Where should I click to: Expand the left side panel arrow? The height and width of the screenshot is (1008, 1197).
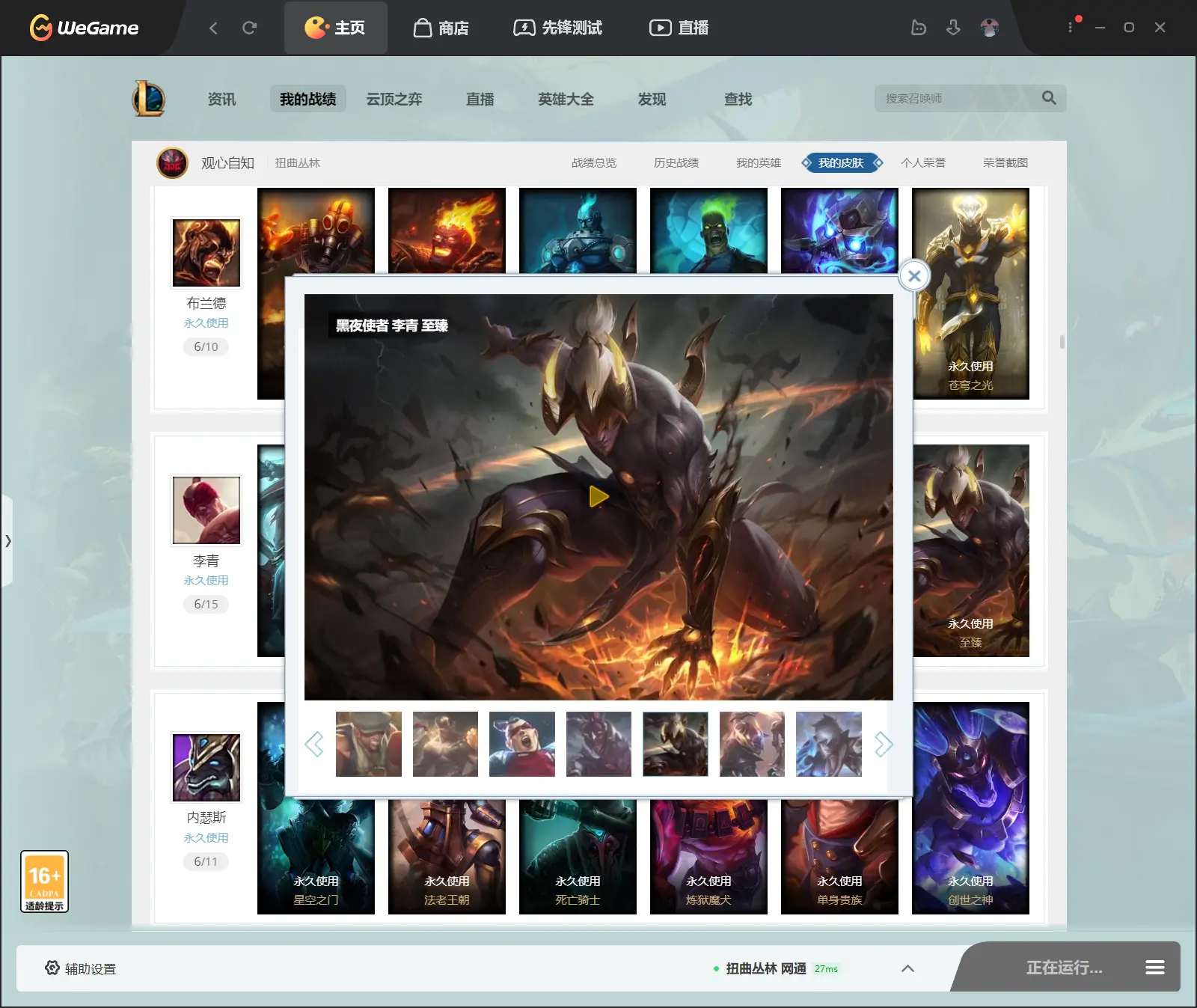7,540
